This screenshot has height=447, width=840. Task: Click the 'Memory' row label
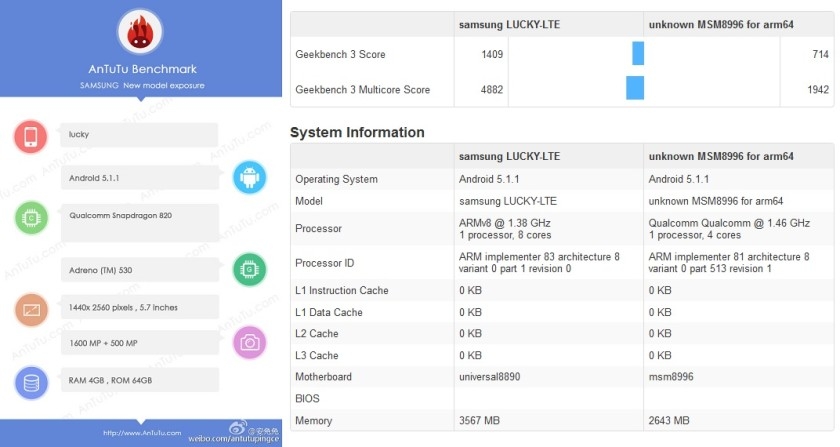click(314, 421)
